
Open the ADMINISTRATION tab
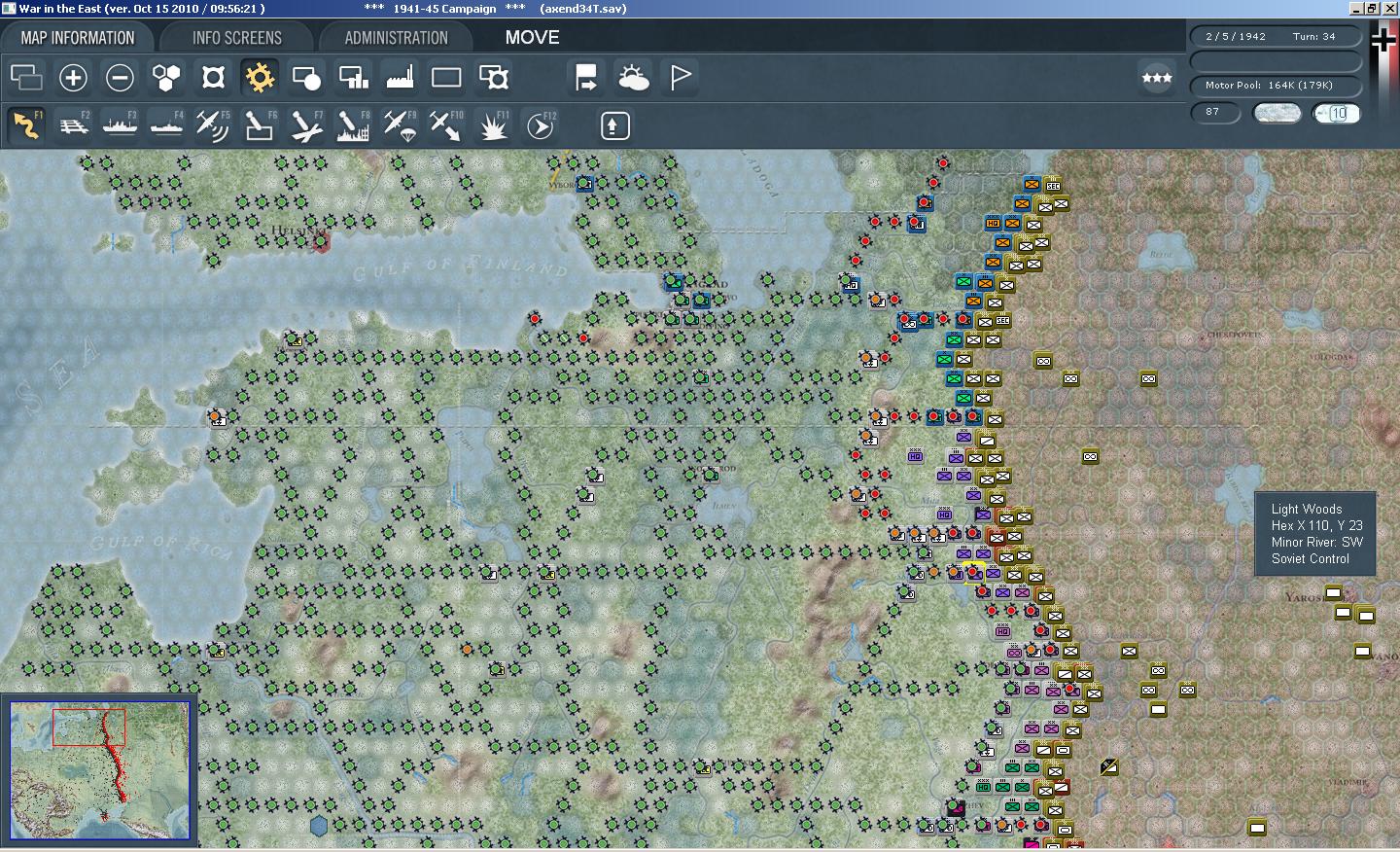[396, 38]
